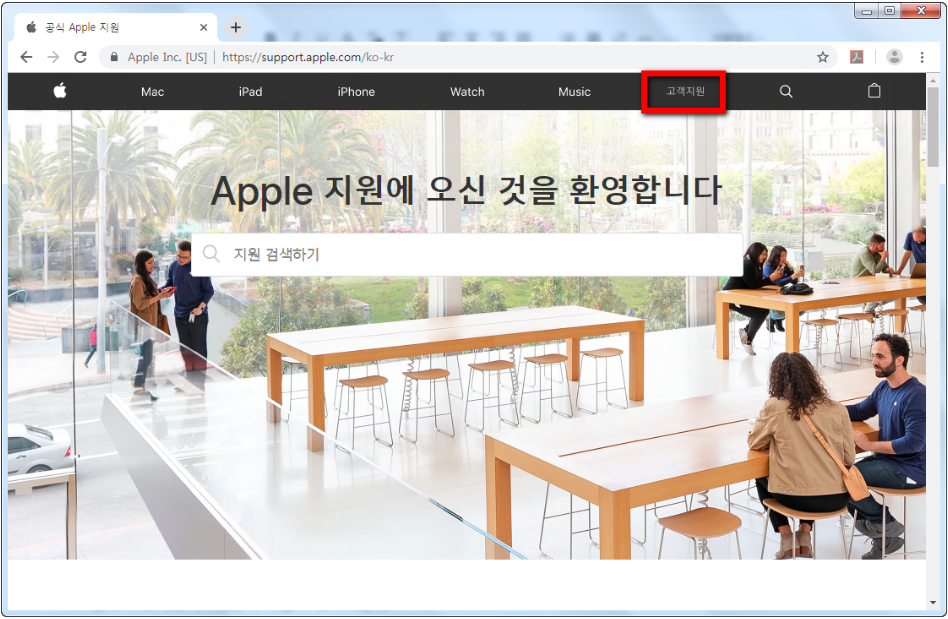Open the Mac menu item
Viewport: 948px width, 619px height.
152,92
